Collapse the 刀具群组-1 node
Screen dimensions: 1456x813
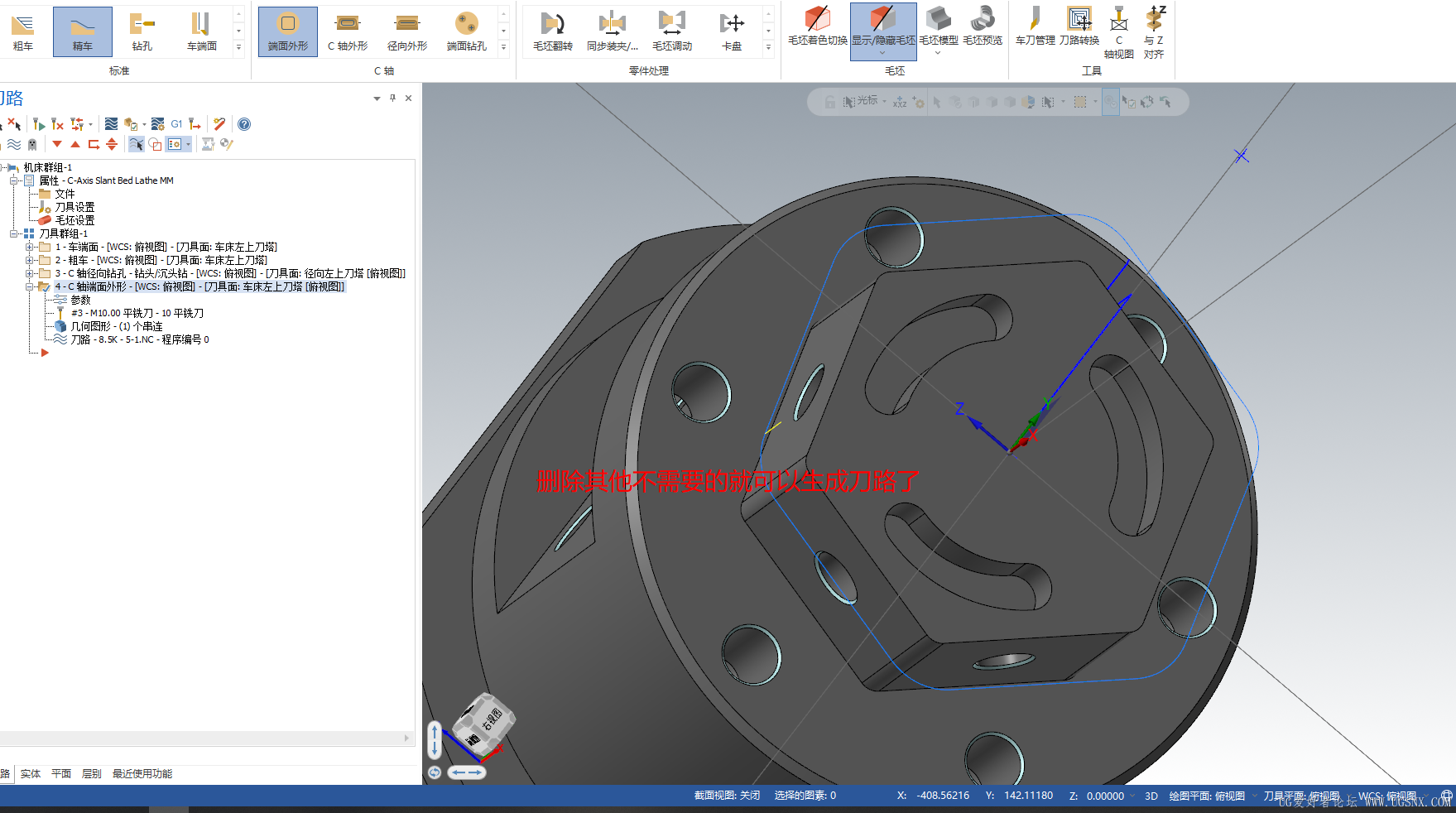click(14, 233)
